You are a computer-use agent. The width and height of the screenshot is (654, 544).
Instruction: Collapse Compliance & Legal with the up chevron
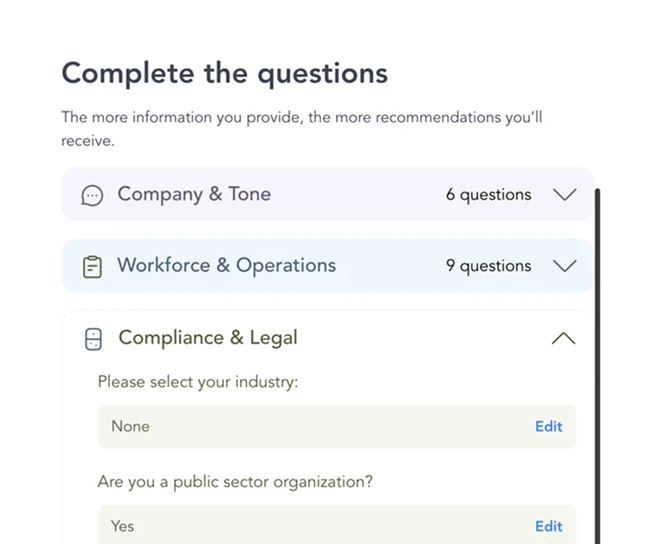[x=563, y=339]
